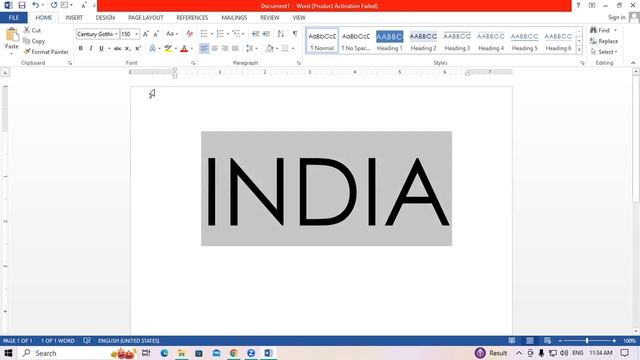Undo the last action
Viewport: 640px width, 360px height.
click(36, 5)
